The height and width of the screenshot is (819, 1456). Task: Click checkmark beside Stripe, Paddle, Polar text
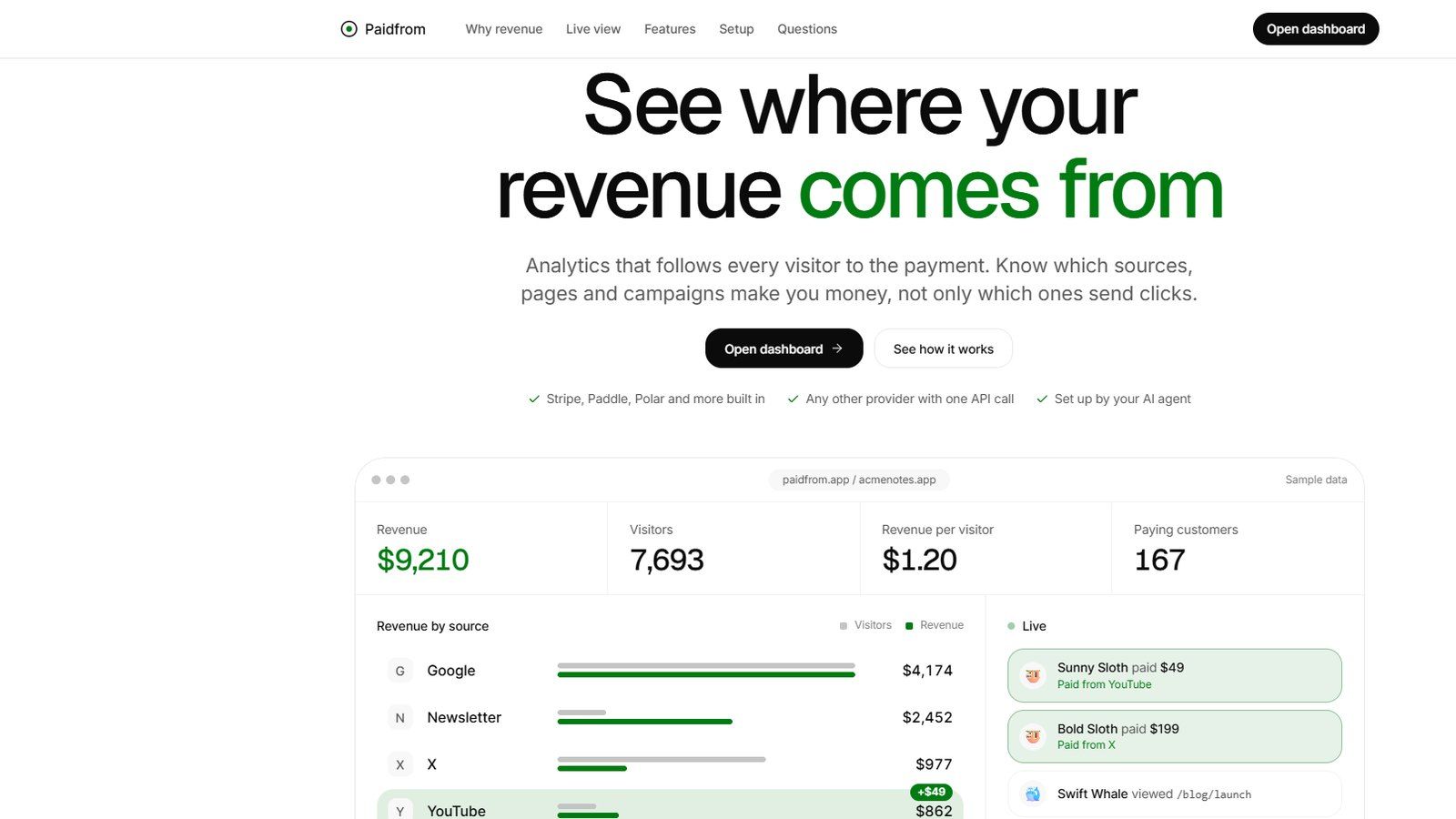coord(534,399)
